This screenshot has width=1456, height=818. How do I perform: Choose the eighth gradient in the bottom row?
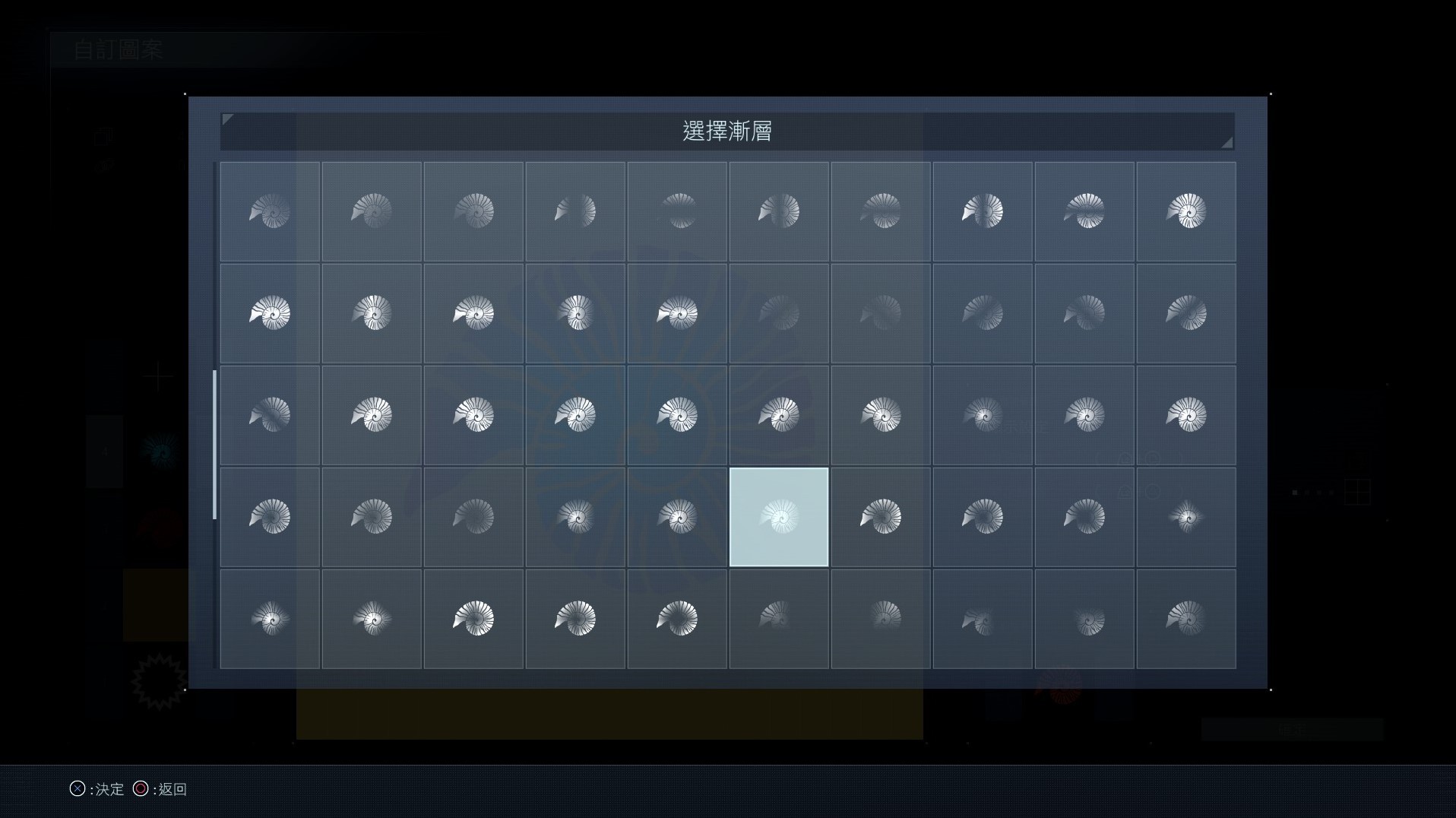[983, 619]
